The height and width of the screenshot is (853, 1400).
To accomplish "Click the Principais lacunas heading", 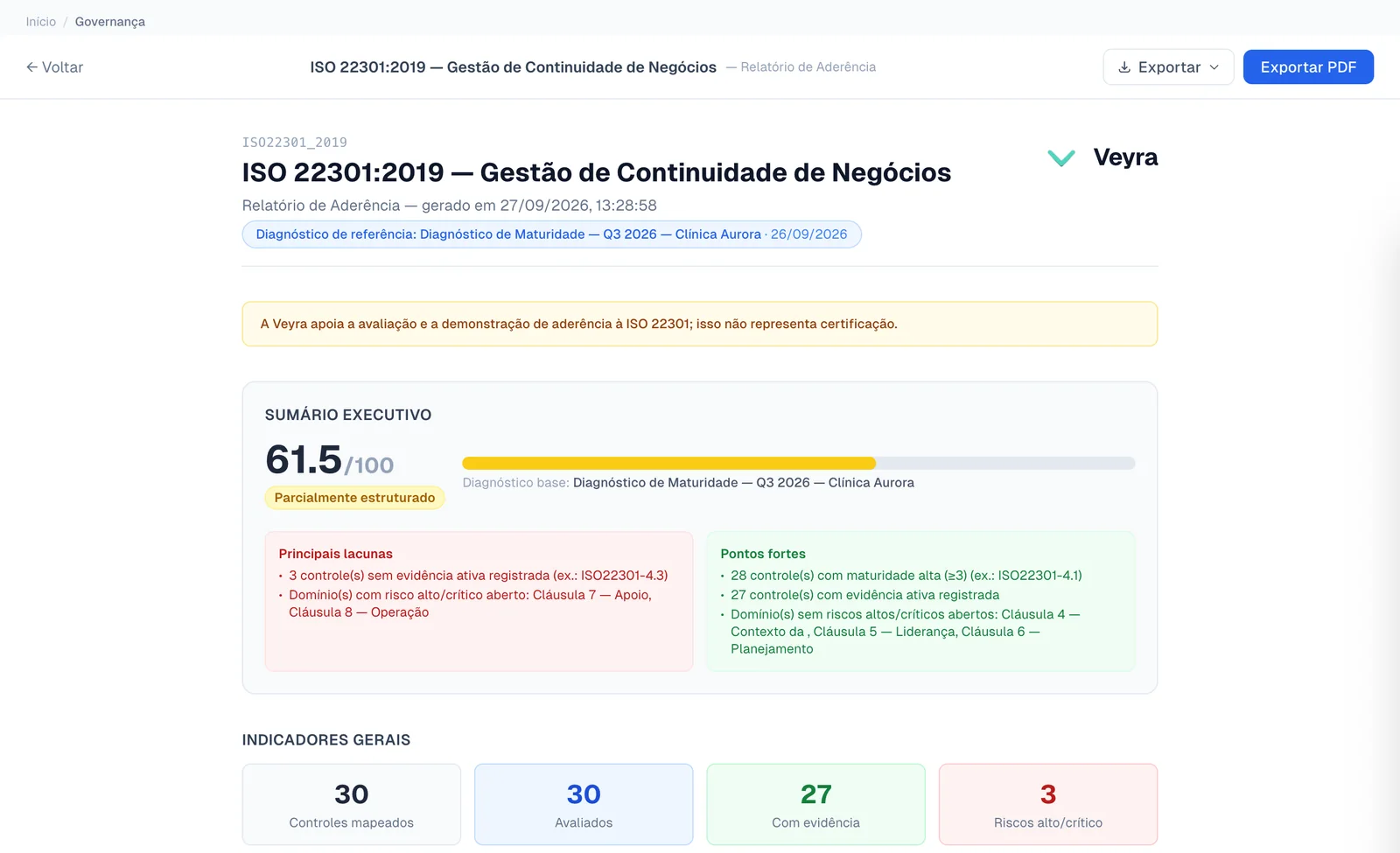I will 336,554.
